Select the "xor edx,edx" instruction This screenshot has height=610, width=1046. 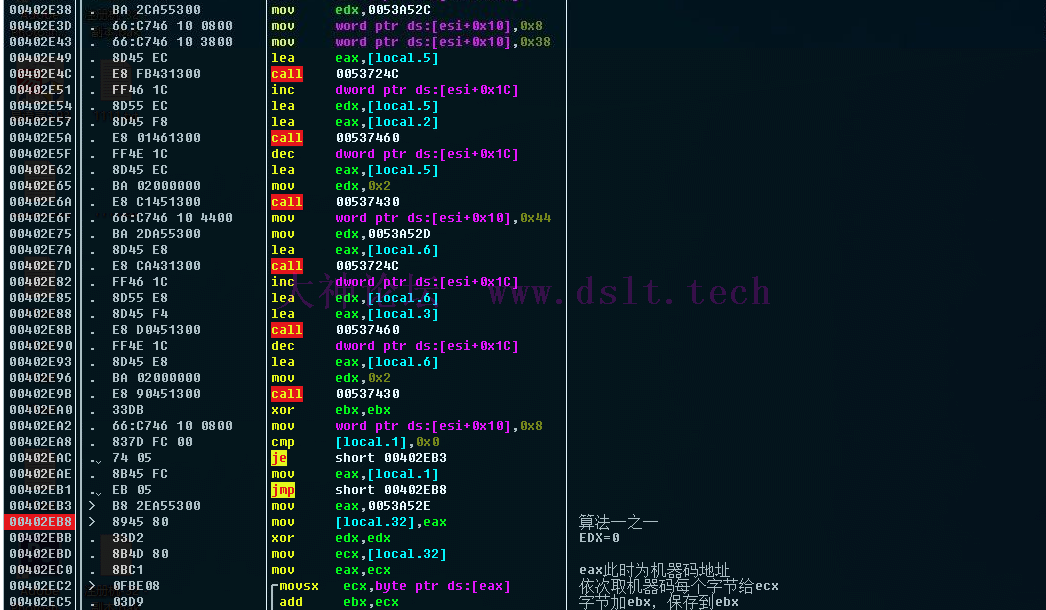[x=330, y=538]
